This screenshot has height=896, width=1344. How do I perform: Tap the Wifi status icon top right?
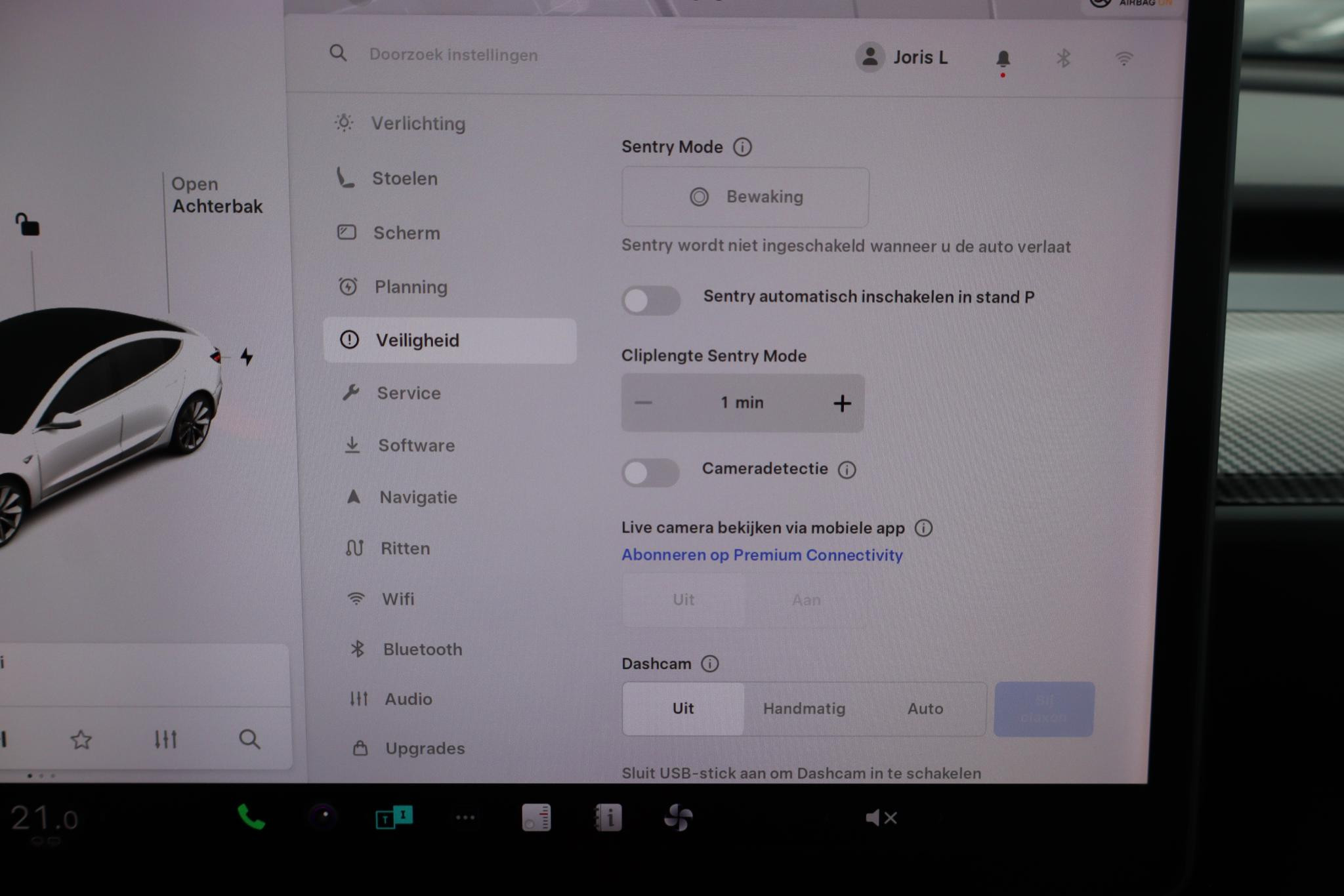point(1123,58)
